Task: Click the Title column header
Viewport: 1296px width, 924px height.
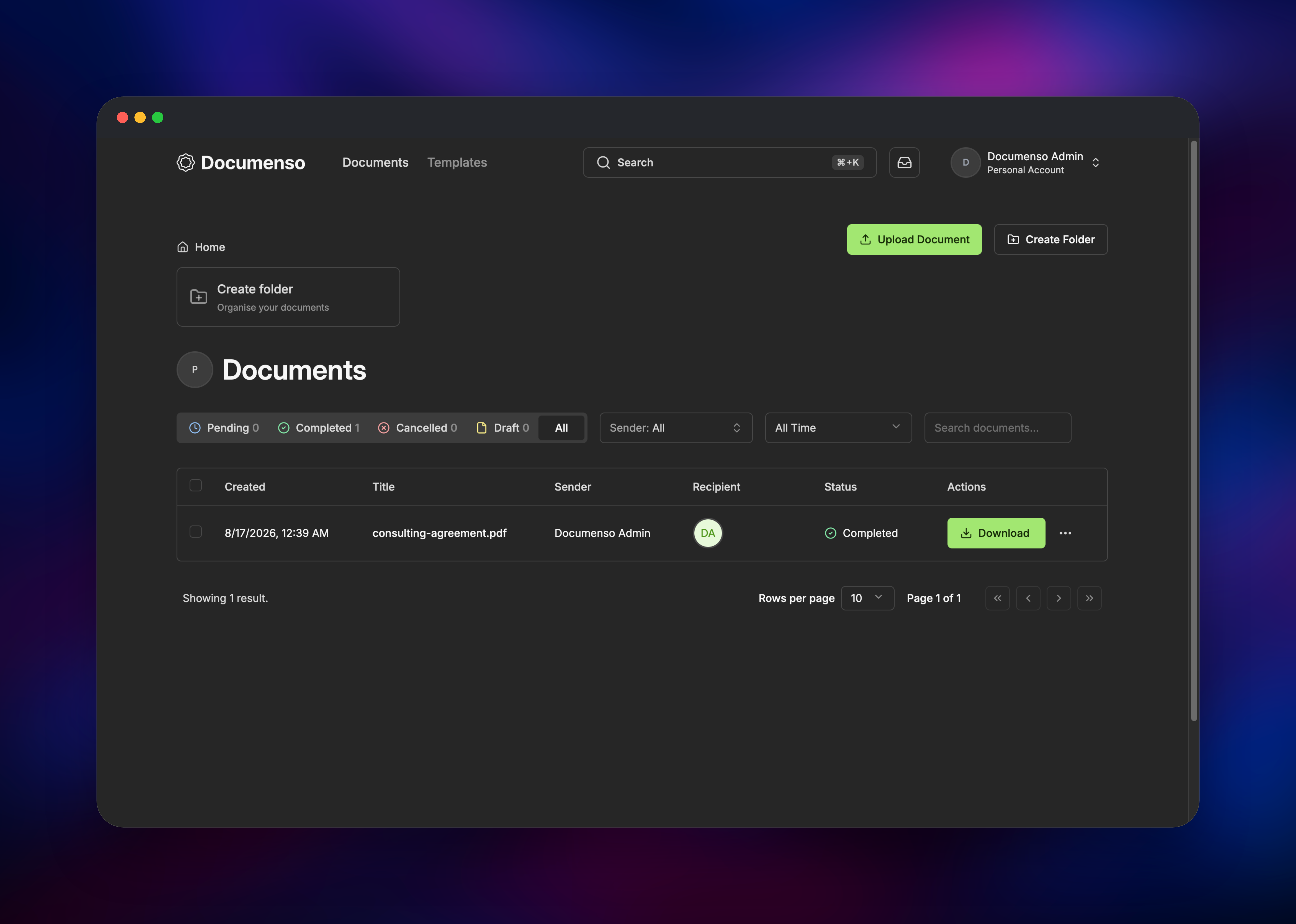Action: (384, 487)
